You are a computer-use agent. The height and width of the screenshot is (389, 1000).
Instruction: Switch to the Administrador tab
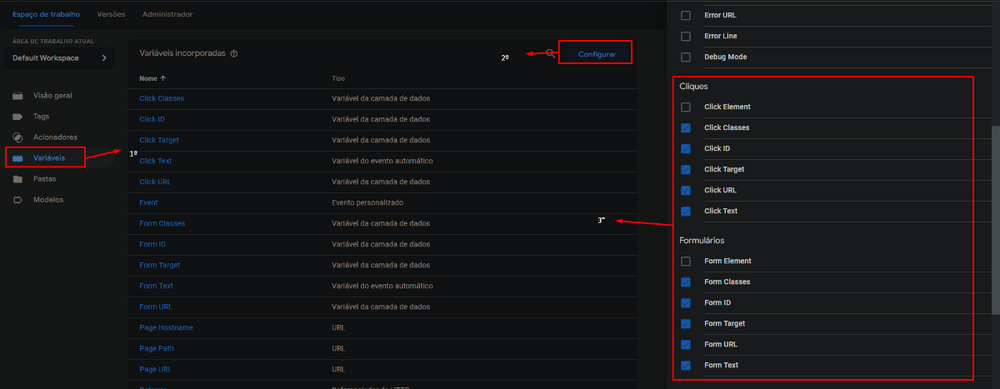pyautogui.click(x=167, y=14)
